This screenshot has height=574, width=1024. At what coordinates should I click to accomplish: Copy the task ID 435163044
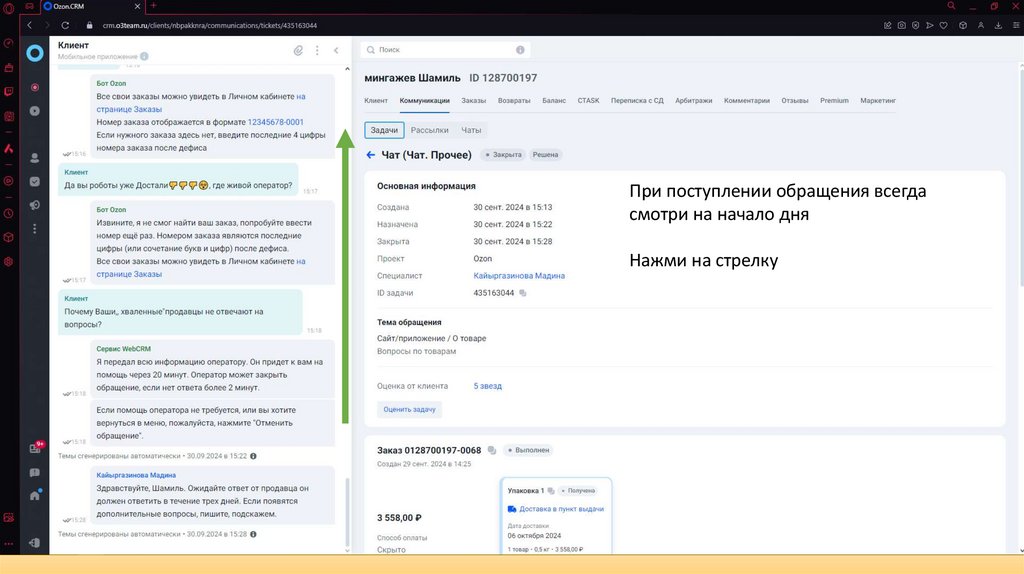point(522,293)
